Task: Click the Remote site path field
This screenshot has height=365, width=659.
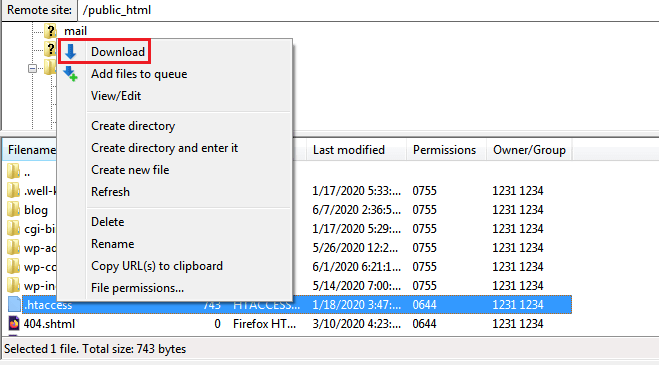Action: click(369, 10)
